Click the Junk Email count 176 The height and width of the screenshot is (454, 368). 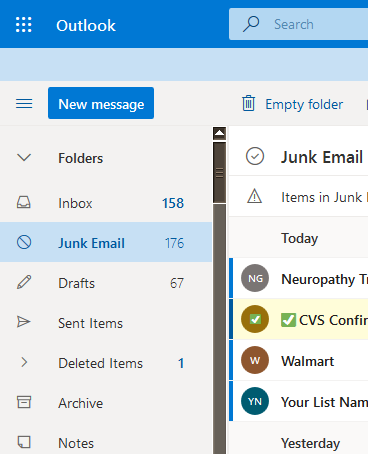pyautogui.click(x=174, y=243)
